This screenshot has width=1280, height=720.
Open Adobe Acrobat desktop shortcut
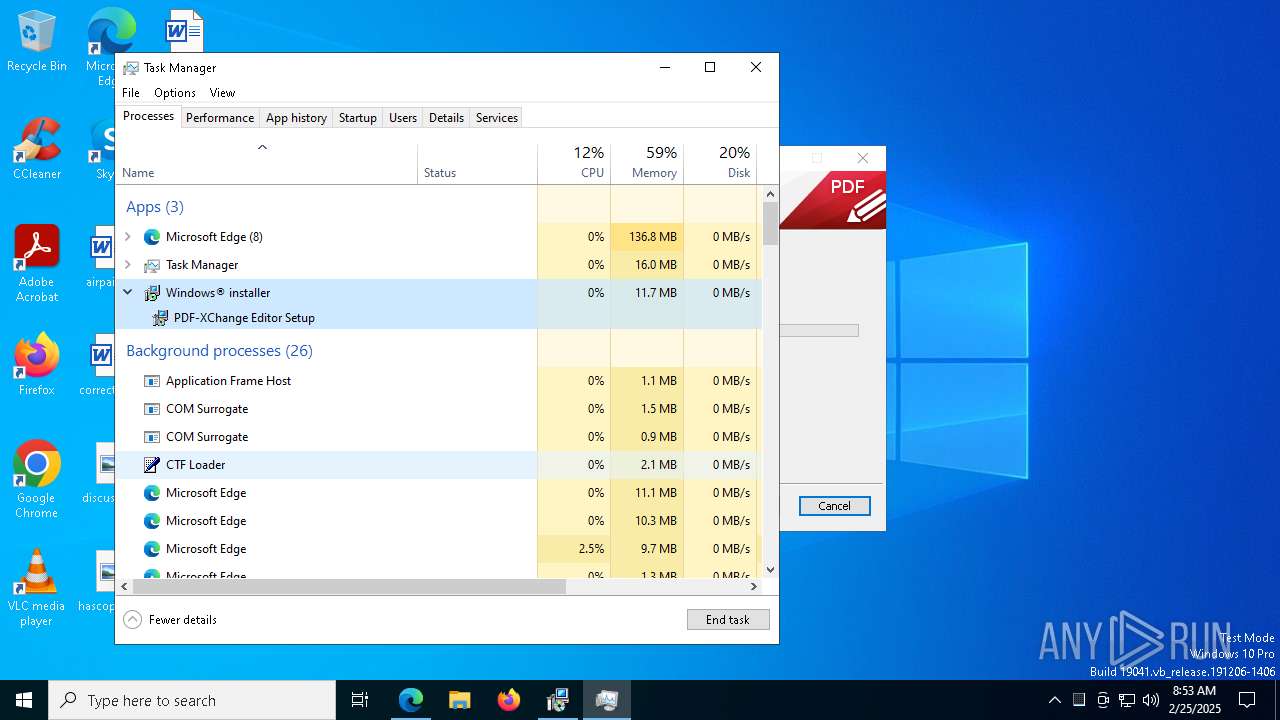point(37,264)
